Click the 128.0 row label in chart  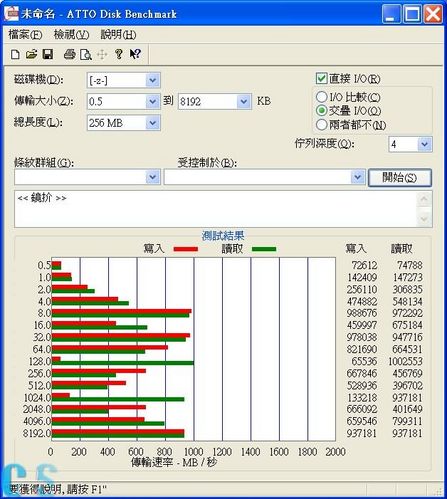pyautogui.click(x=39, y=361)
